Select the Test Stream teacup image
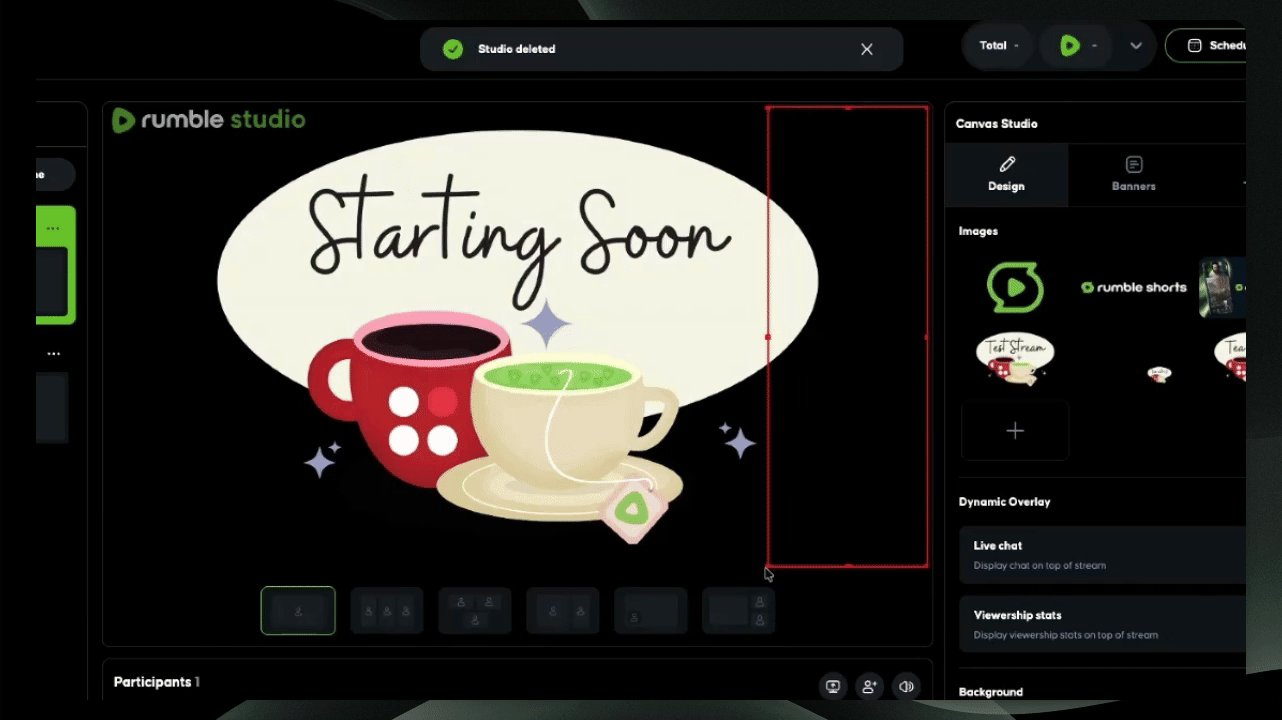Image resolution: width=1282 pixels, height=720 pixels. coord(1015,359)
